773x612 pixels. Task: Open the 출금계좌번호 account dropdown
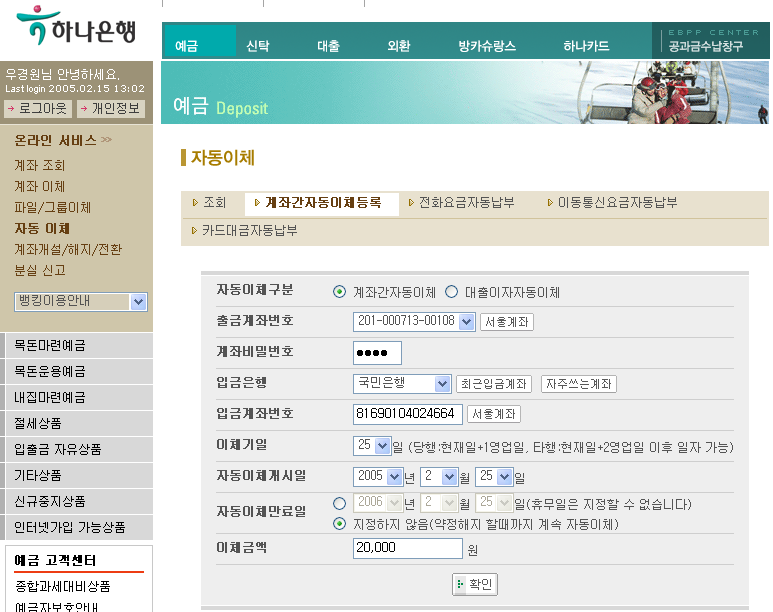(466, 322)
